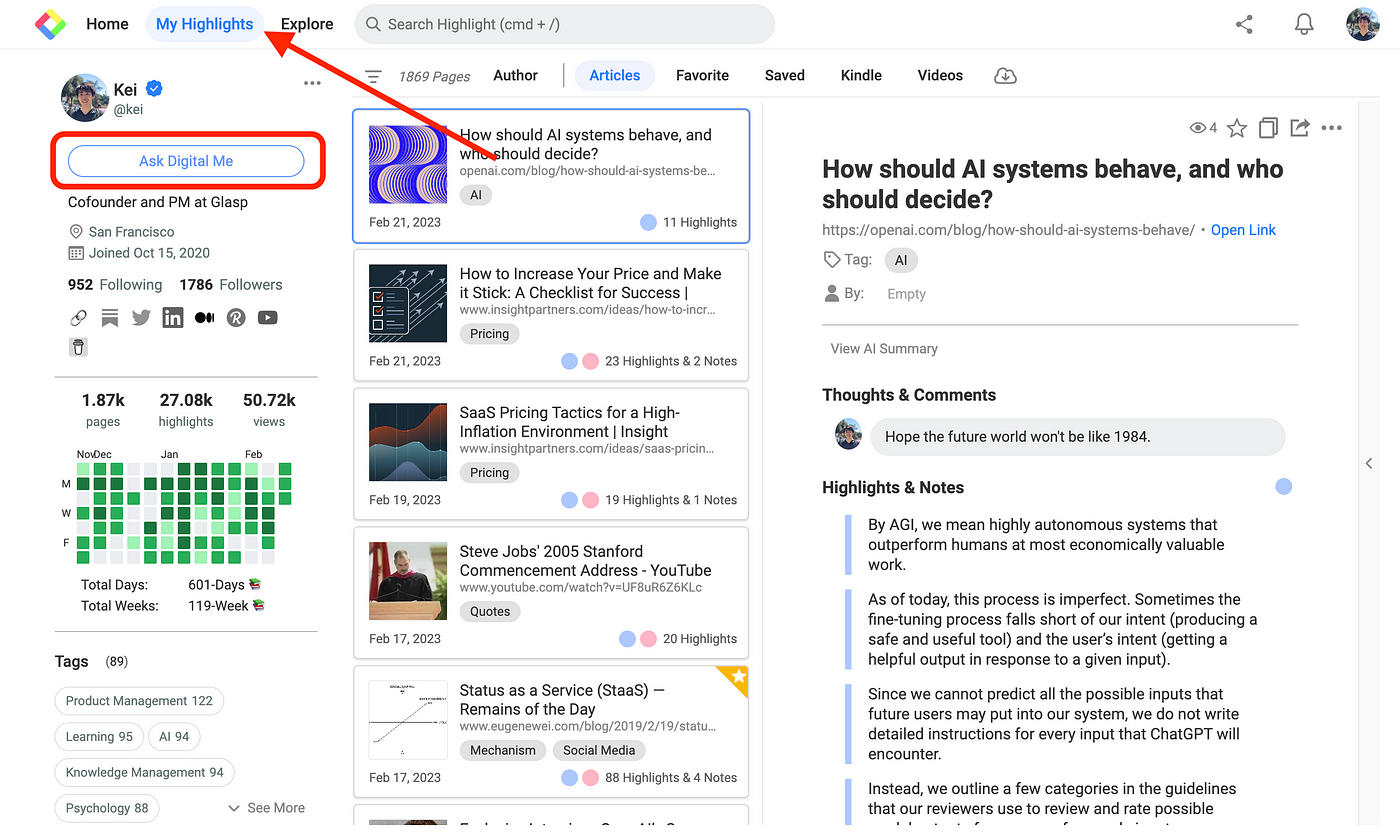The width and height of the screenshot is (1400, 834).
Task: Click commenter avatar beside the 1984 comment
Action: [x=848, y=434]
